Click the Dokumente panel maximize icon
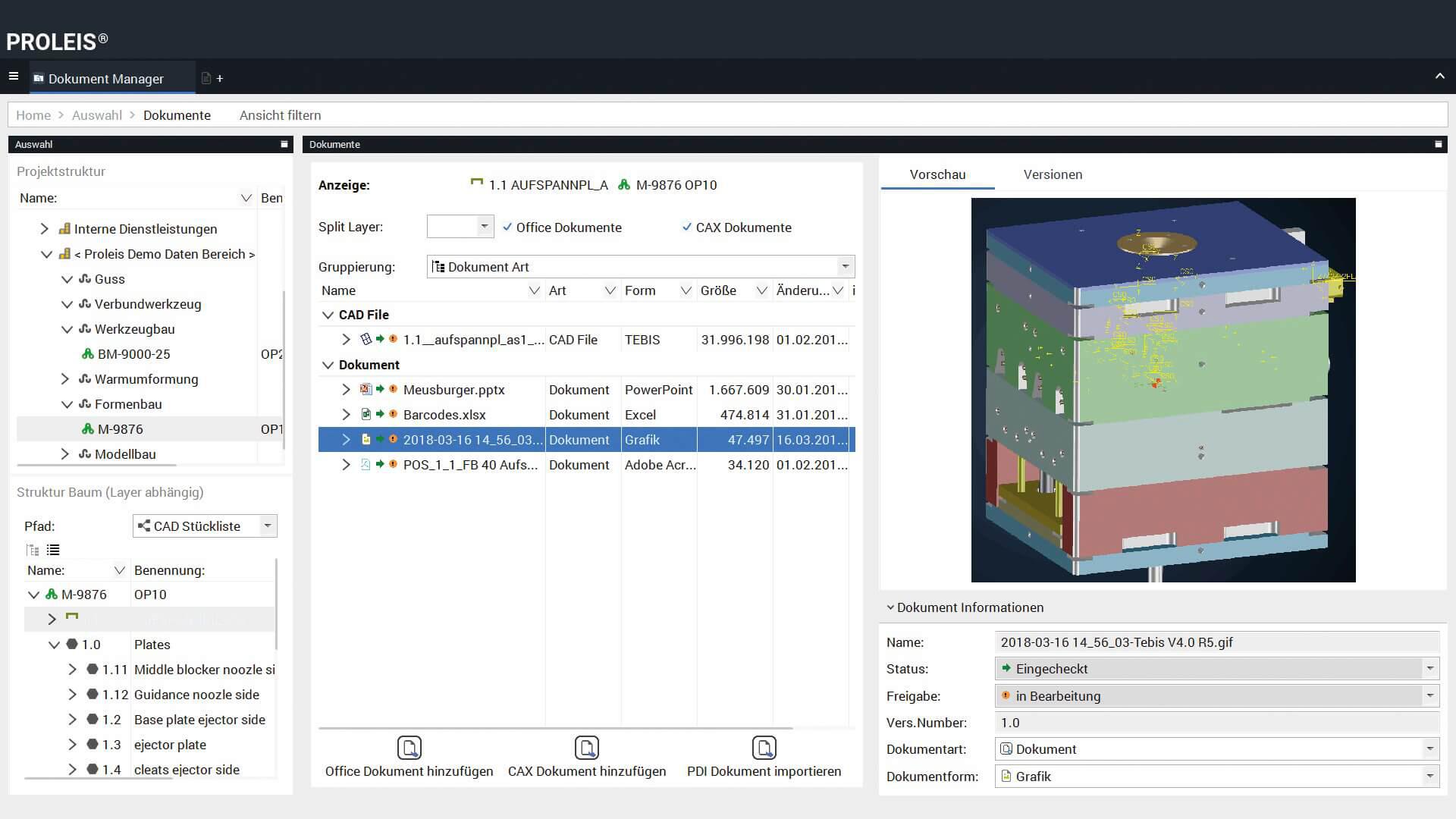Screen dimensions: 1456x819 click(1438, 144)
